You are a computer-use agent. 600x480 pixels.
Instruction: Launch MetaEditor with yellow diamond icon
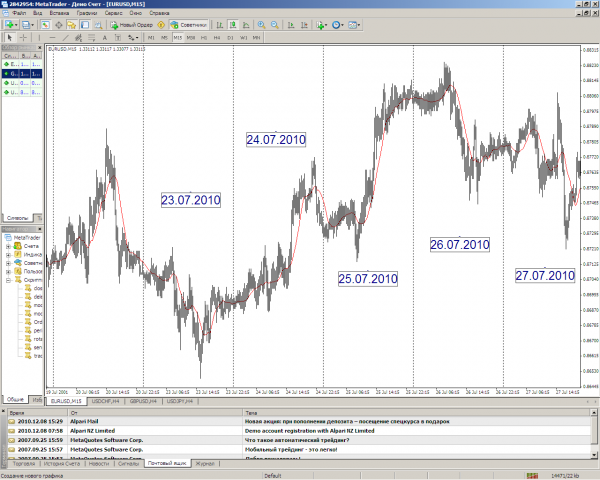[161, 25]
